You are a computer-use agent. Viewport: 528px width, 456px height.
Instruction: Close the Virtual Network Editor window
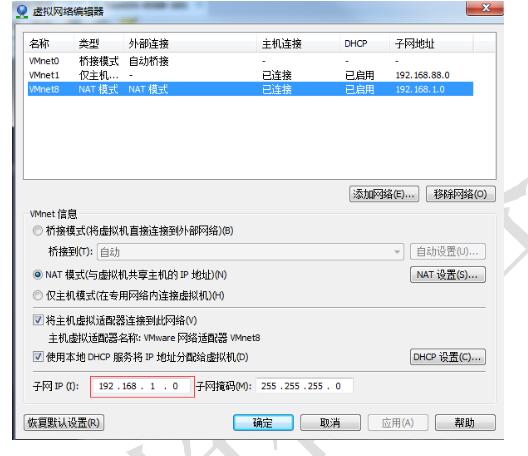coord(485,8)
